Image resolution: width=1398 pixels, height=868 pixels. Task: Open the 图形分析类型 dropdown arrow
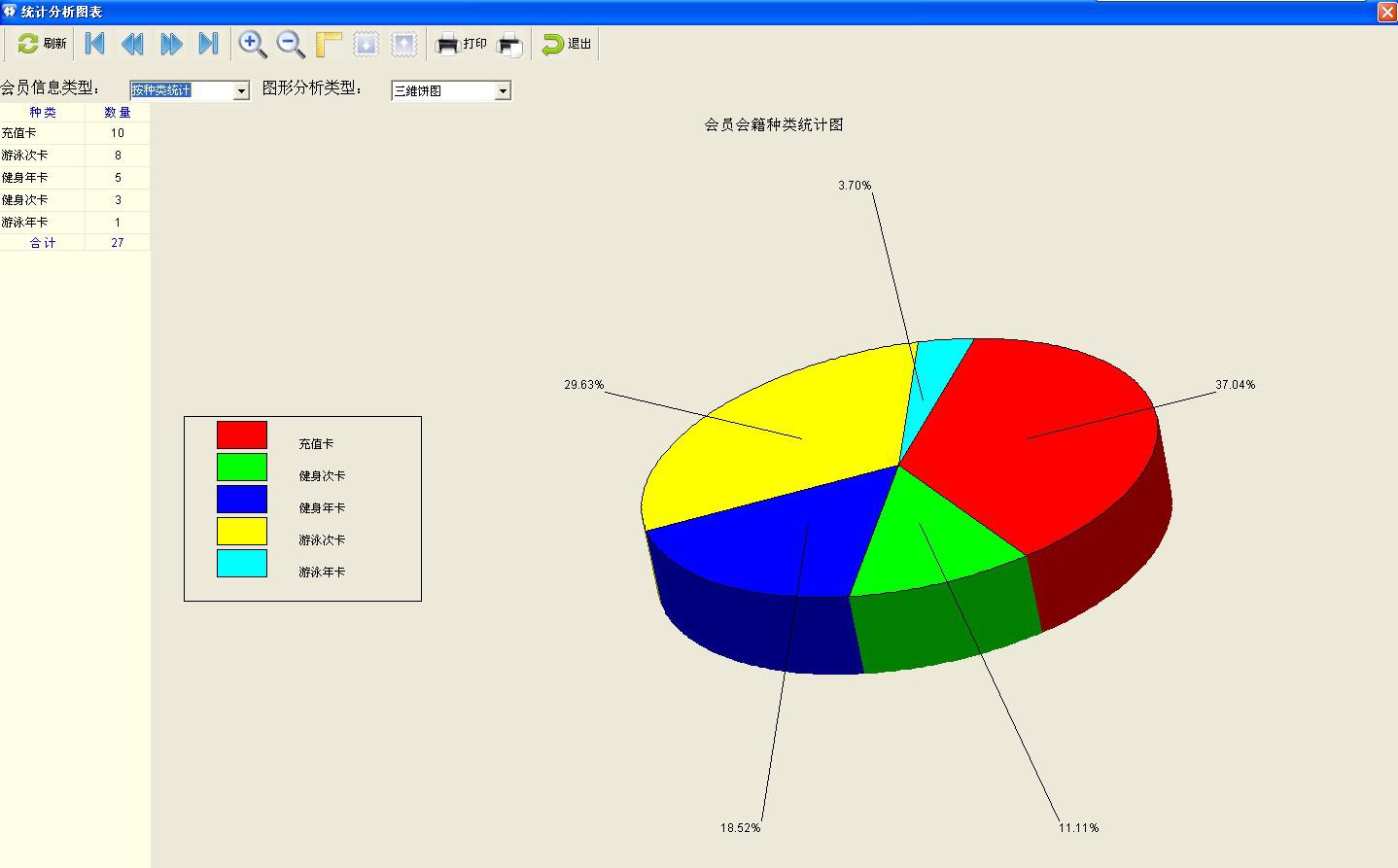click(503, 90)
